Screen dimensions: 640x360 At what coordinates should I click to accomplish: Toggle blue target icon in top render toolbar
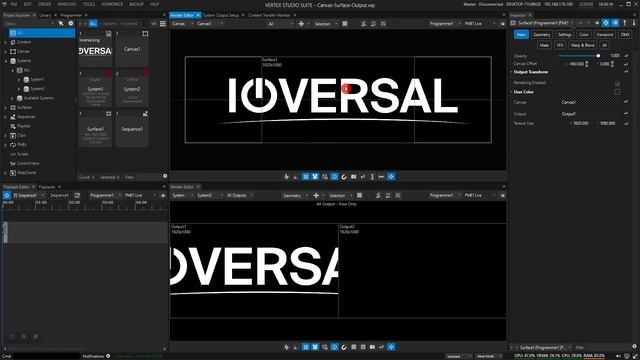391,176
